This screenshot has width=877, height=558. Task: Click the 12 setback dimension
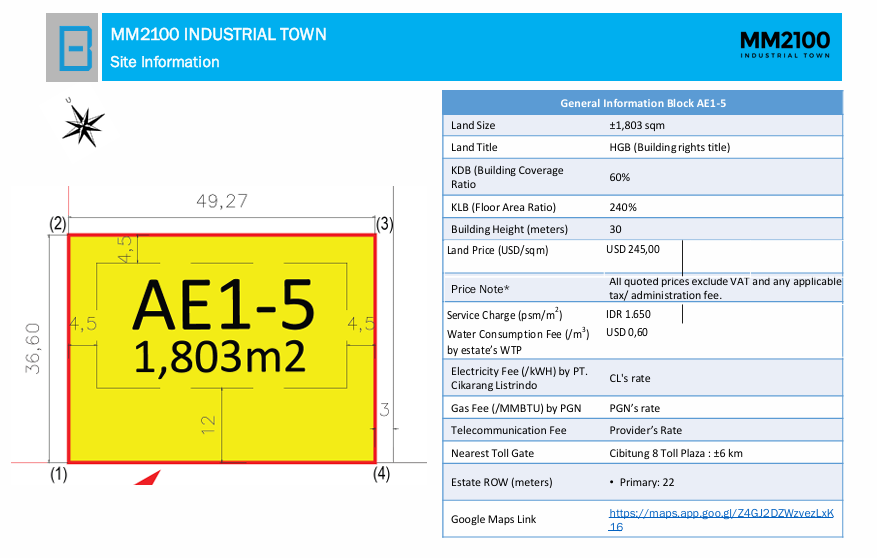point(208,424)
